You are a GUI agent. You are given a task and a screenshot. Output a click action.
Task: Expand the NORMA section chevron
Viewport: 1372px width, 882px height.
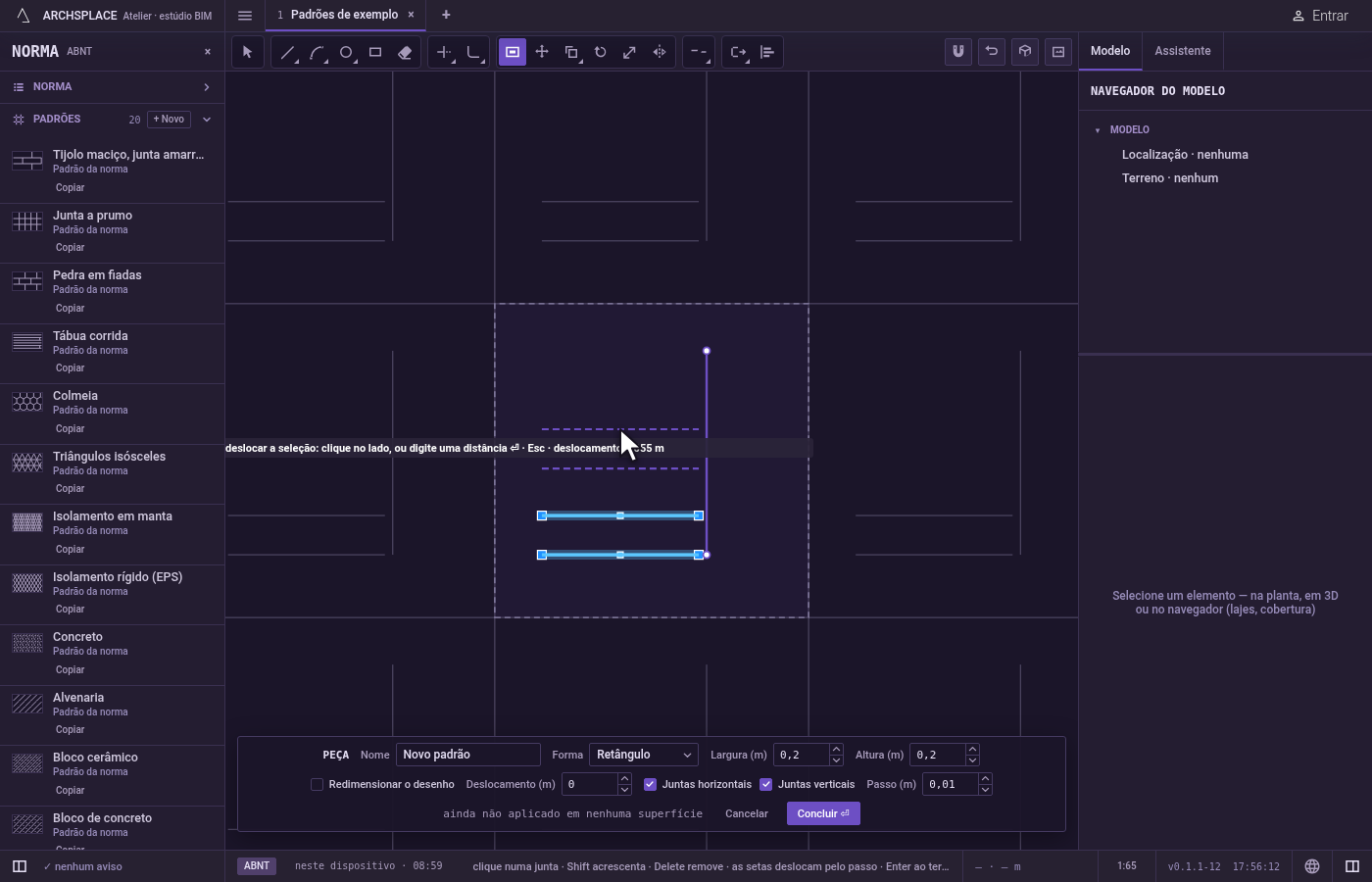[207, 87]
